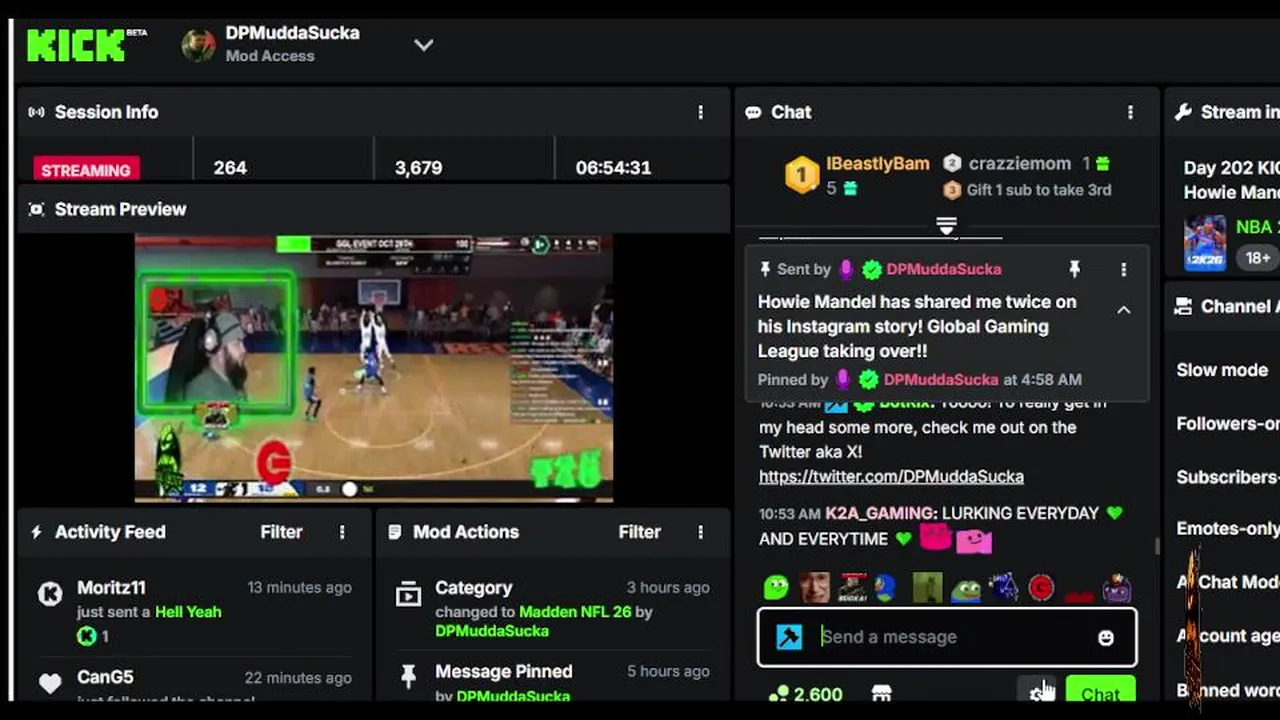Expand the DPMuddaSucka channel switcher chevron
1280x720 pixels.
point(424,45)
